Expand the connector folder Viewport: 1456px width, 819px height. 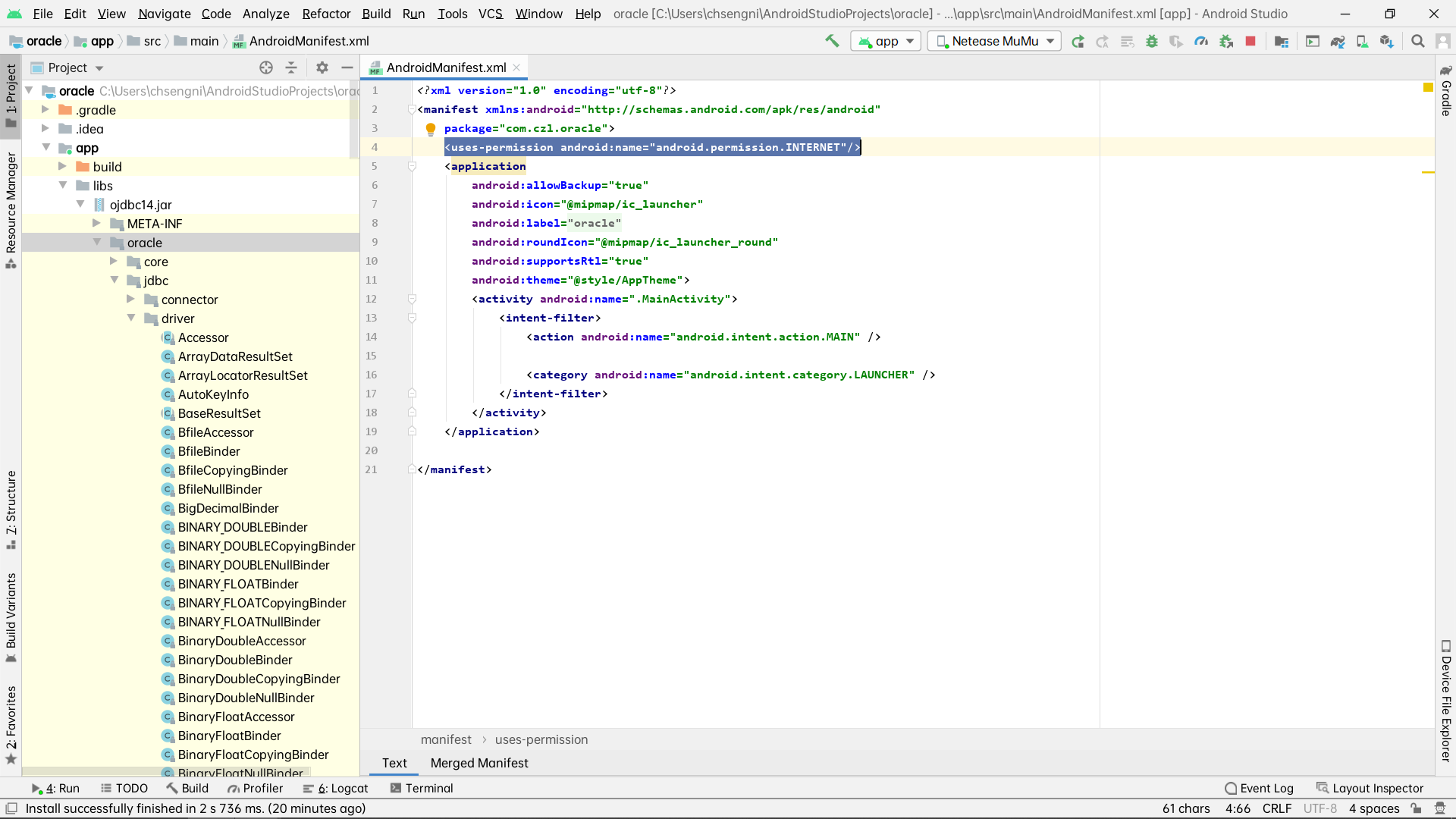click(131, 300)
